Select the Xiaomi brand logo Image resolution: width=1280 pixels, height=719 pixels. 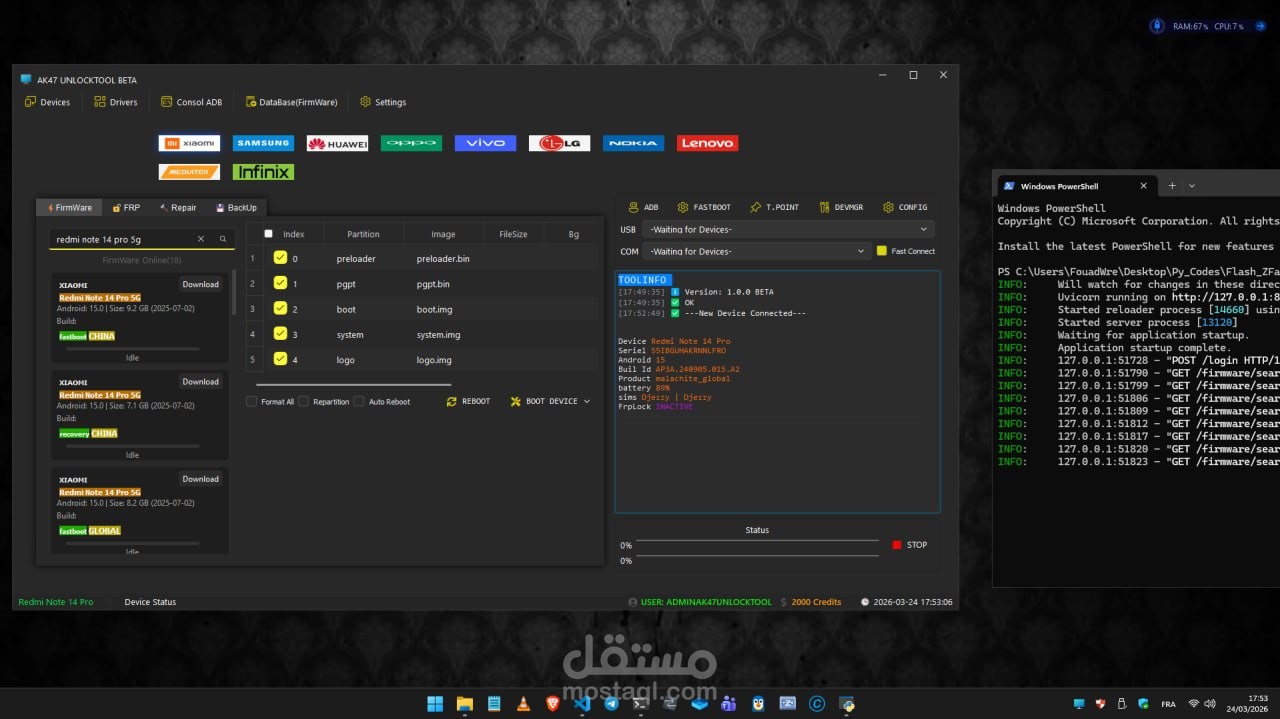(189, 143)
